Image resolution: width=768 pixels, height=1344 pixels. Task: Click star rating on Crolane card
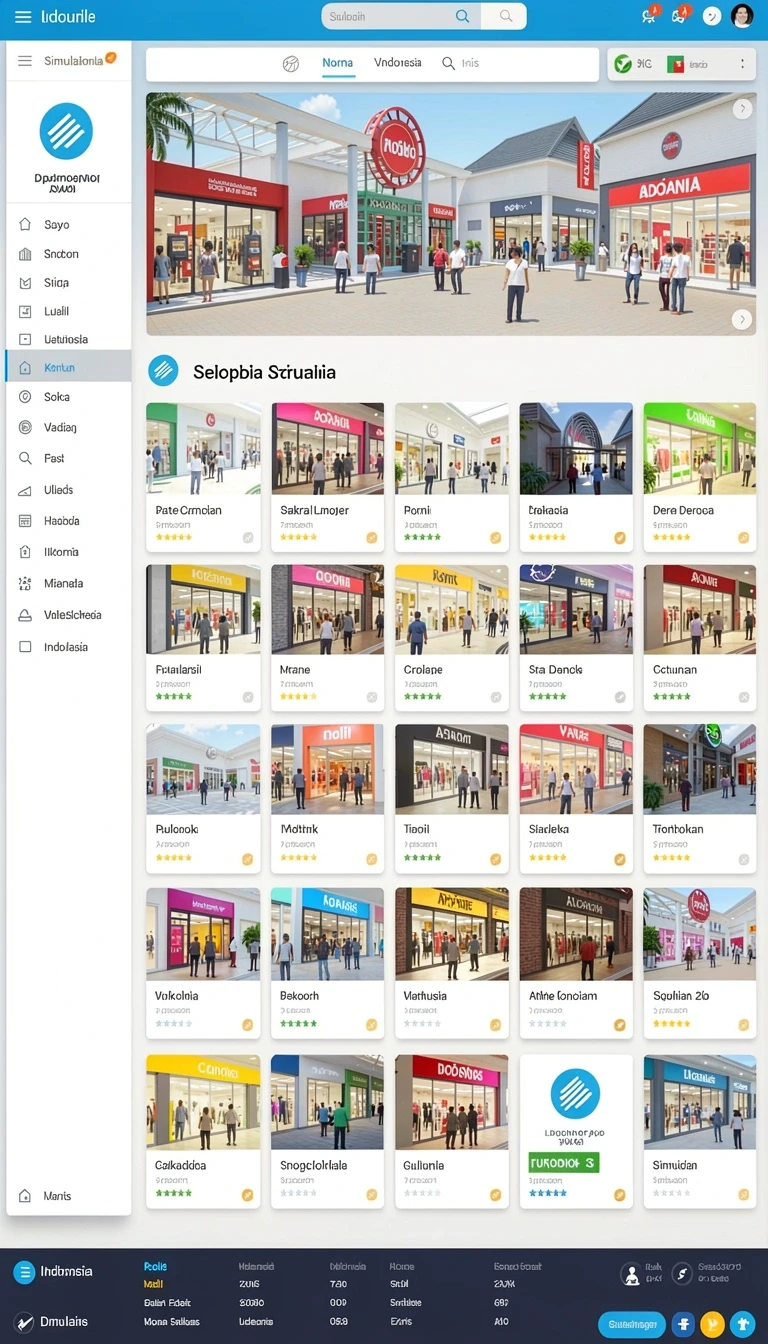[x=422, y=696]
